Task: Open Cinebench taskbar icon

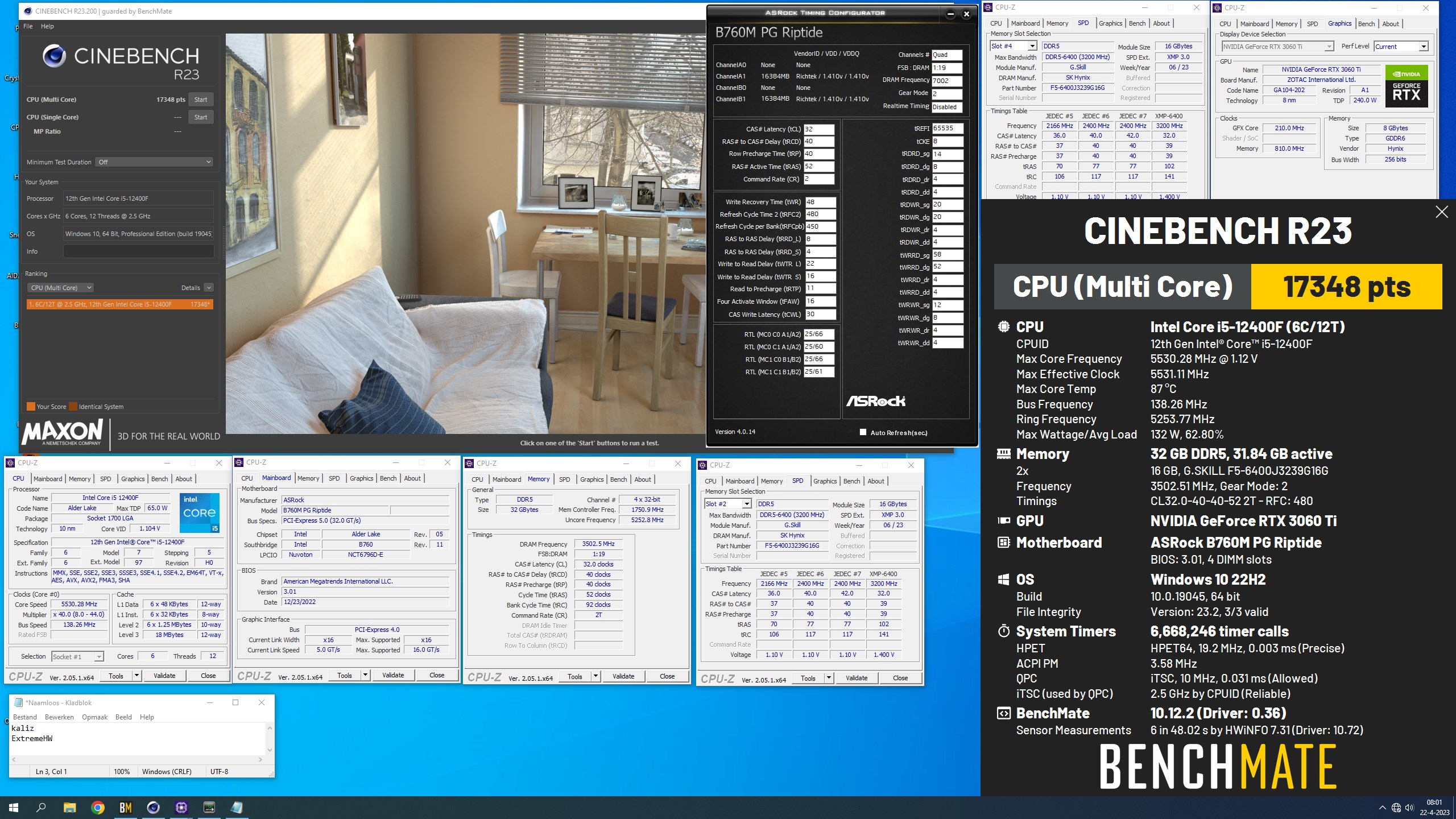Action: 154,807
